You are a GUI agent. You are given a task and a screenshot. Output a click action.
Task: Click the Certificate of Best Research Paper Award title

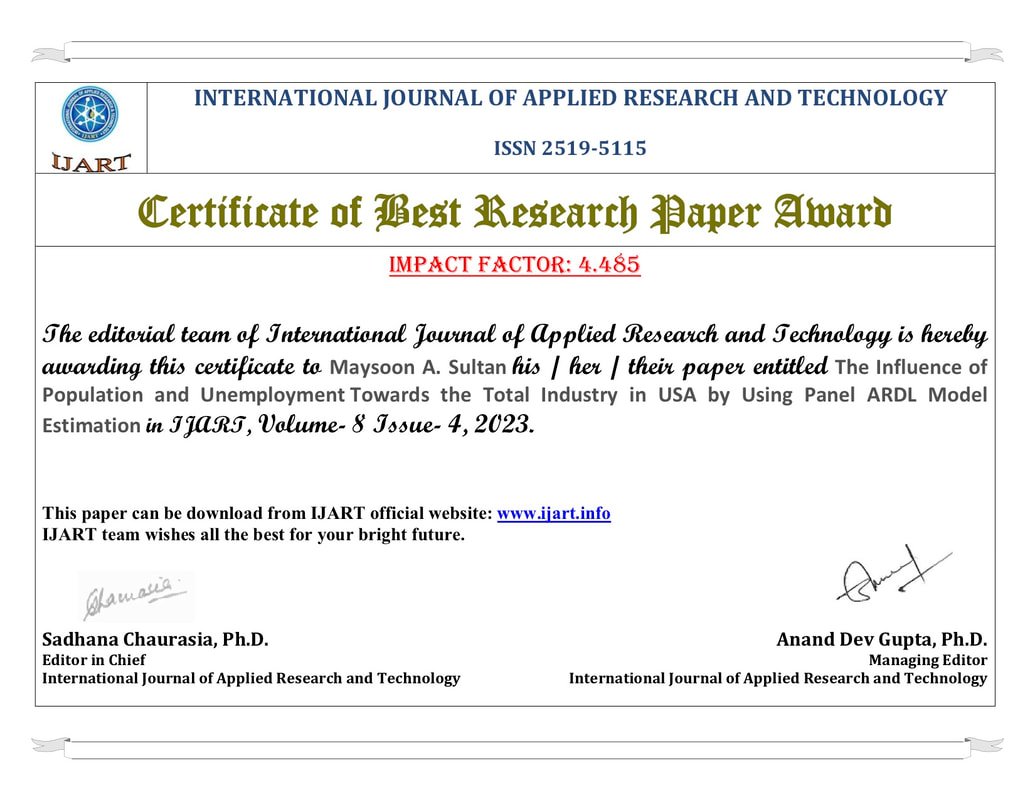pyautogui.click(x=515, y=213)
